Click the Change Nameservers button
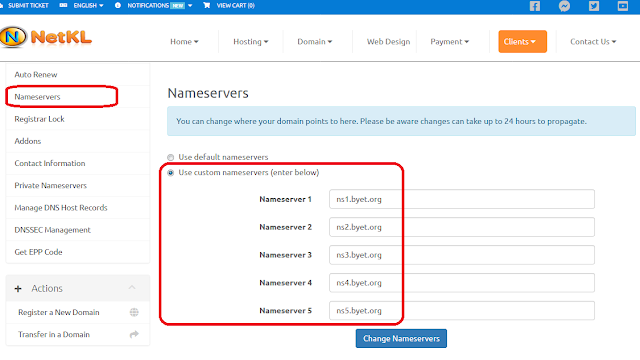 (x=401, y=338)
